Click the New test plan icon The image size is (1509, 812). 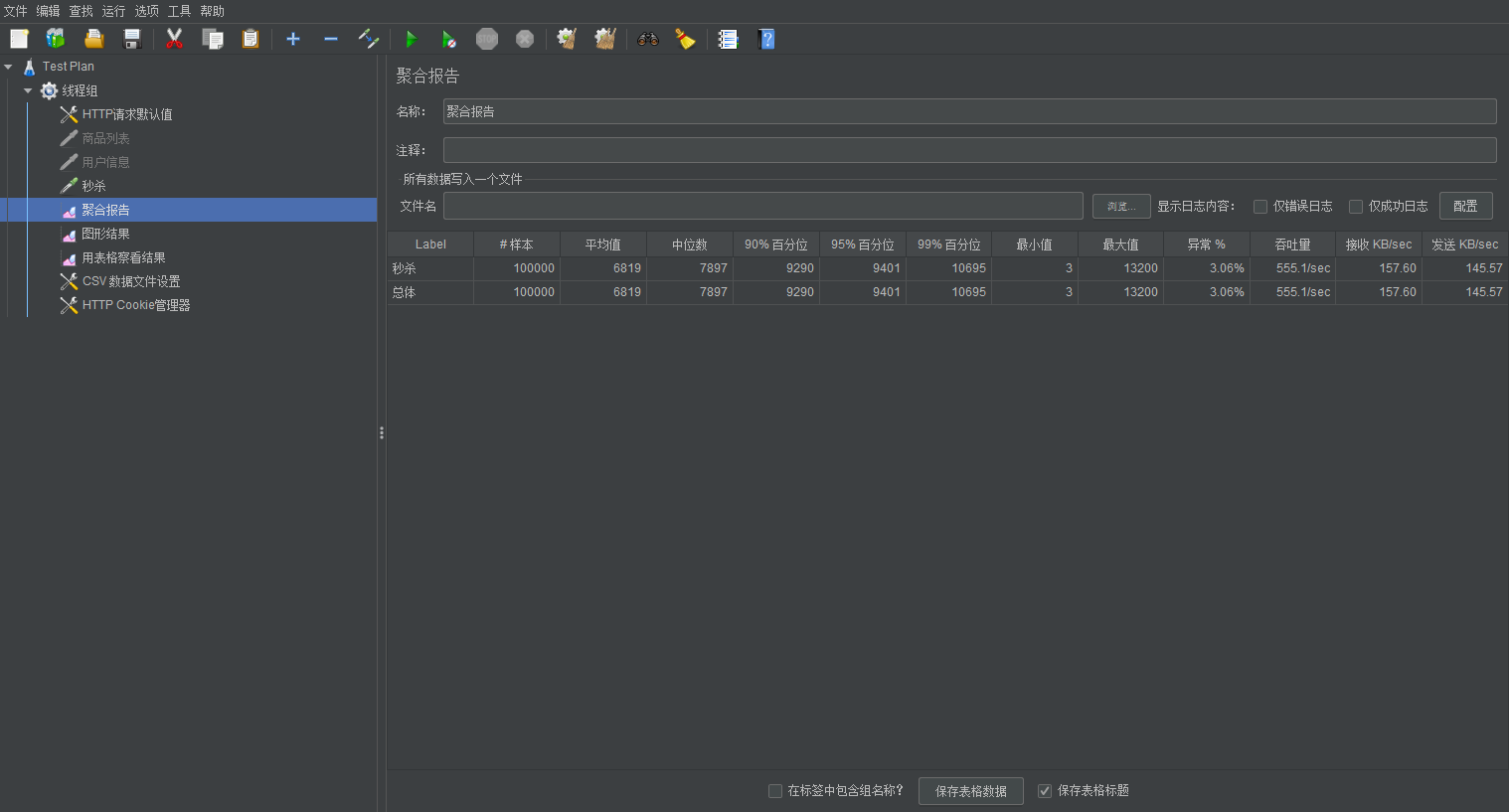point(19,39)
